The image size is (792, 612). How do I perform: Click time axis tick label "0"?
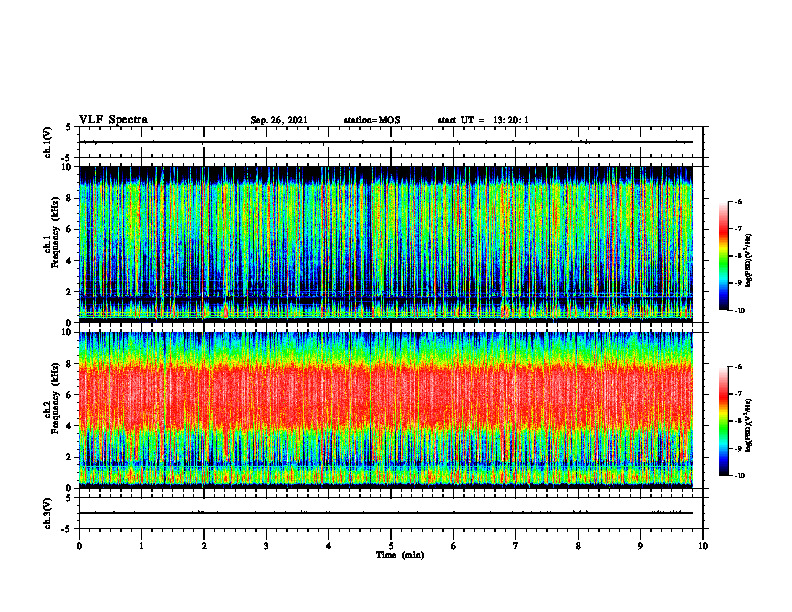coord(79,546)
